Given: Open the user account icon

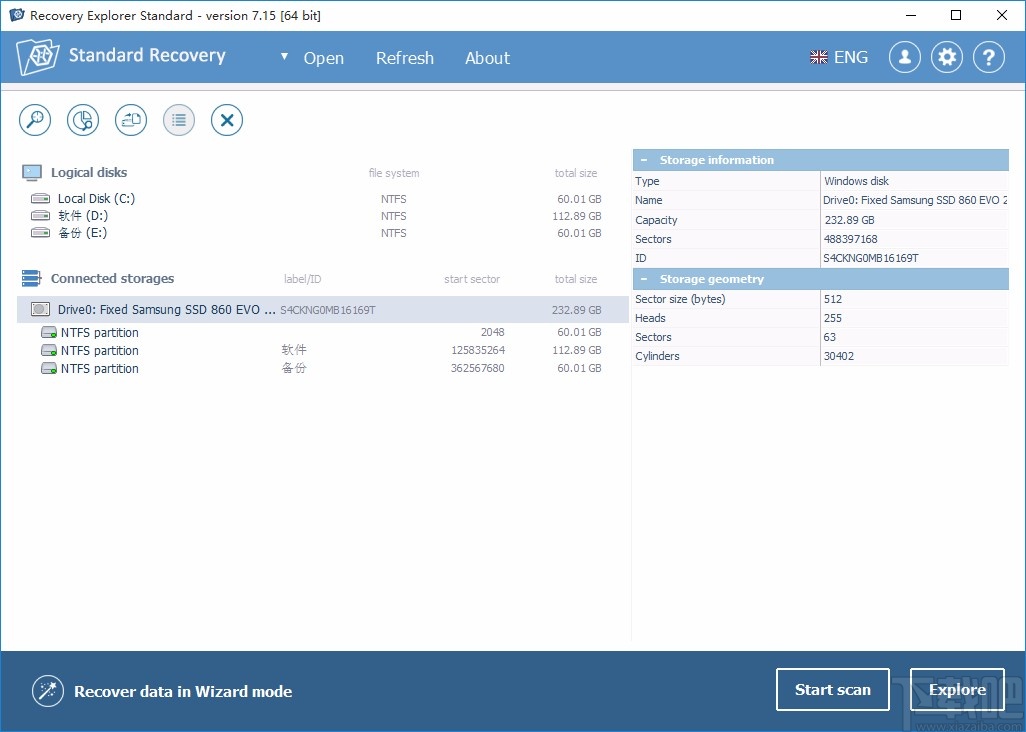Looking at the screenshot, I should [x=905, y=58].
